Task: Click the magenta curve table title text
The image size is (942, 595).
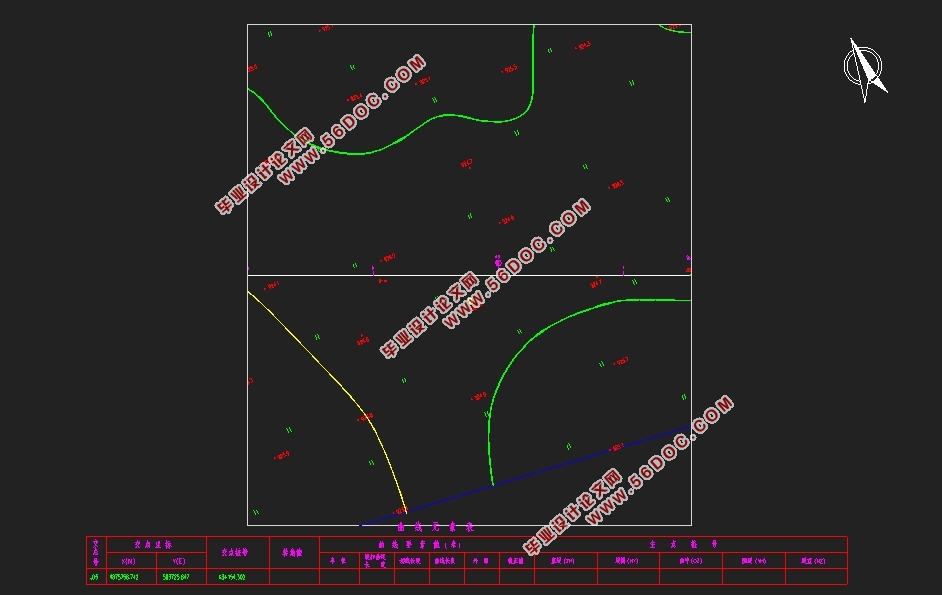Action: tap(436, 526)
